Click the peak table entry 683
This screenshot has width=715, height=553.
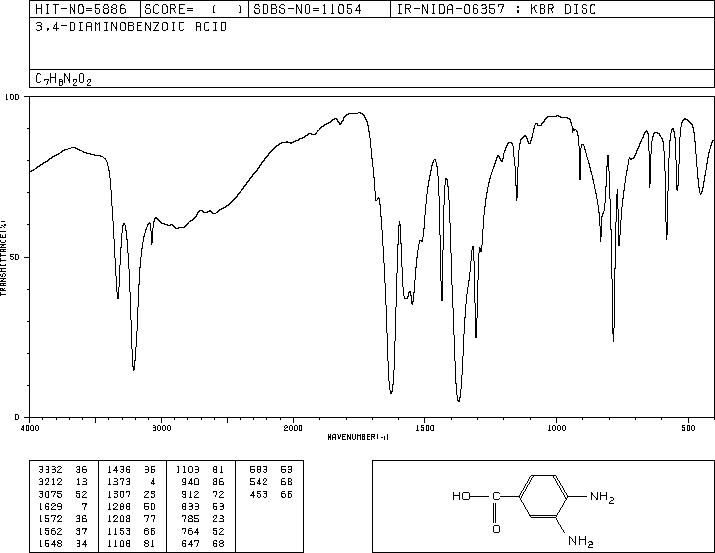pyautogui.click(x=259, y=470)
